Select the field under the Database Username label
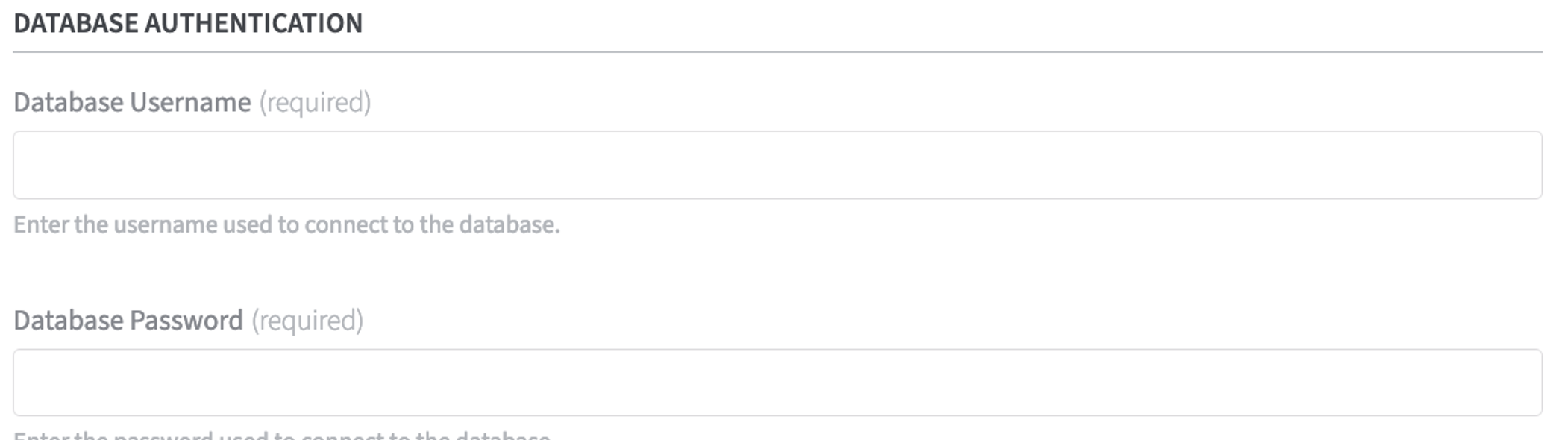The height and width of the screenshot is (440, 1568). click(777, 165)
